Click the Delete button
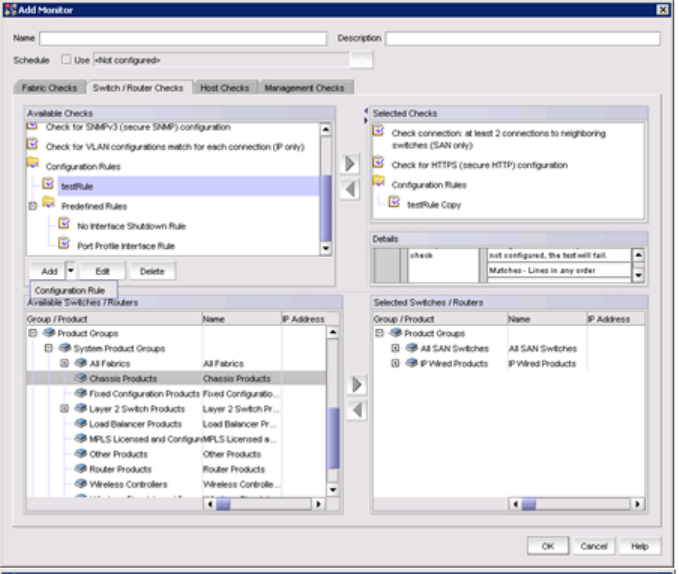This screenshot has height=574, width=679. coord(152,271)
